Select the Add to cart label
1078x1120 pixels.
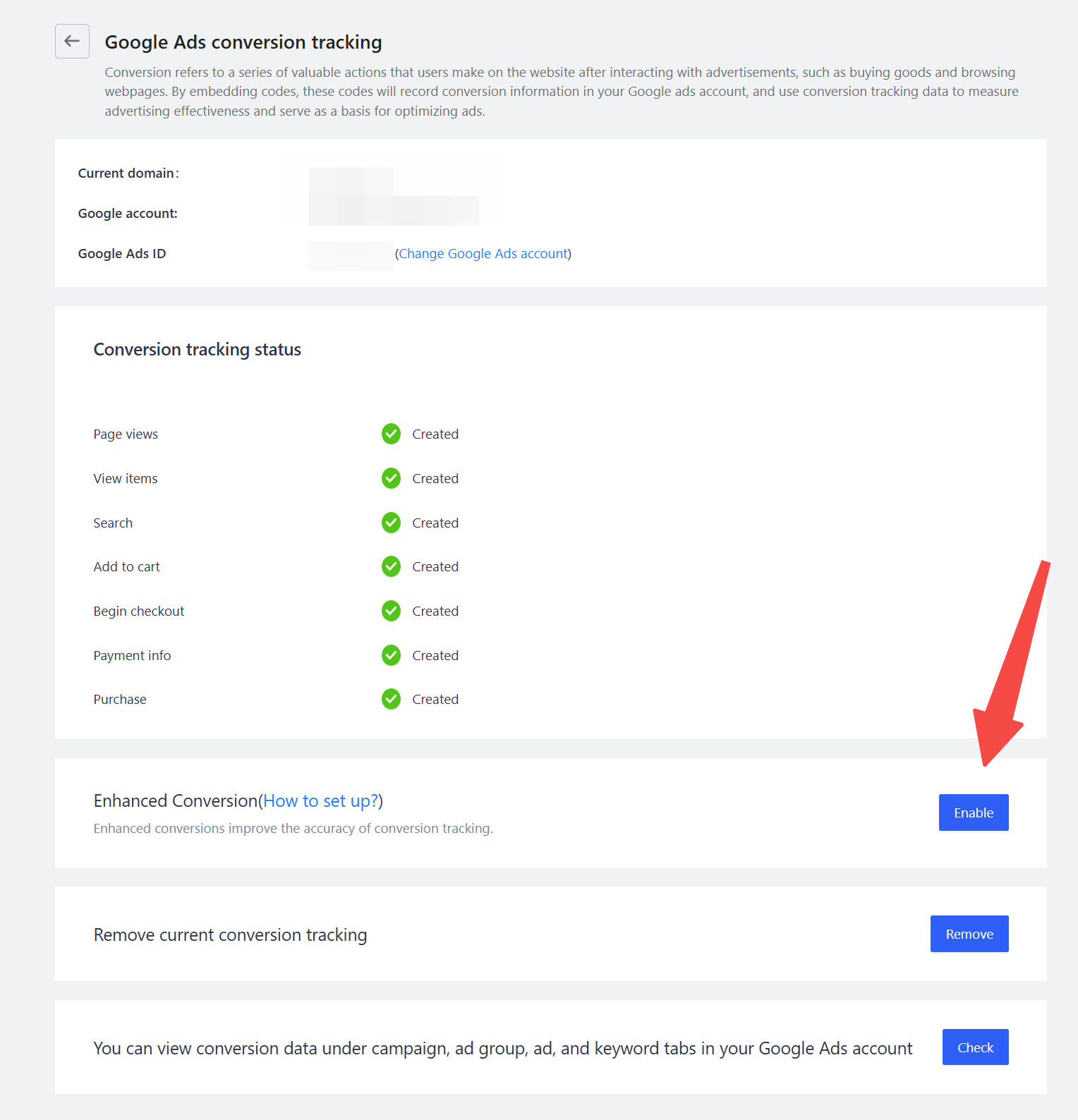(127, 566)
